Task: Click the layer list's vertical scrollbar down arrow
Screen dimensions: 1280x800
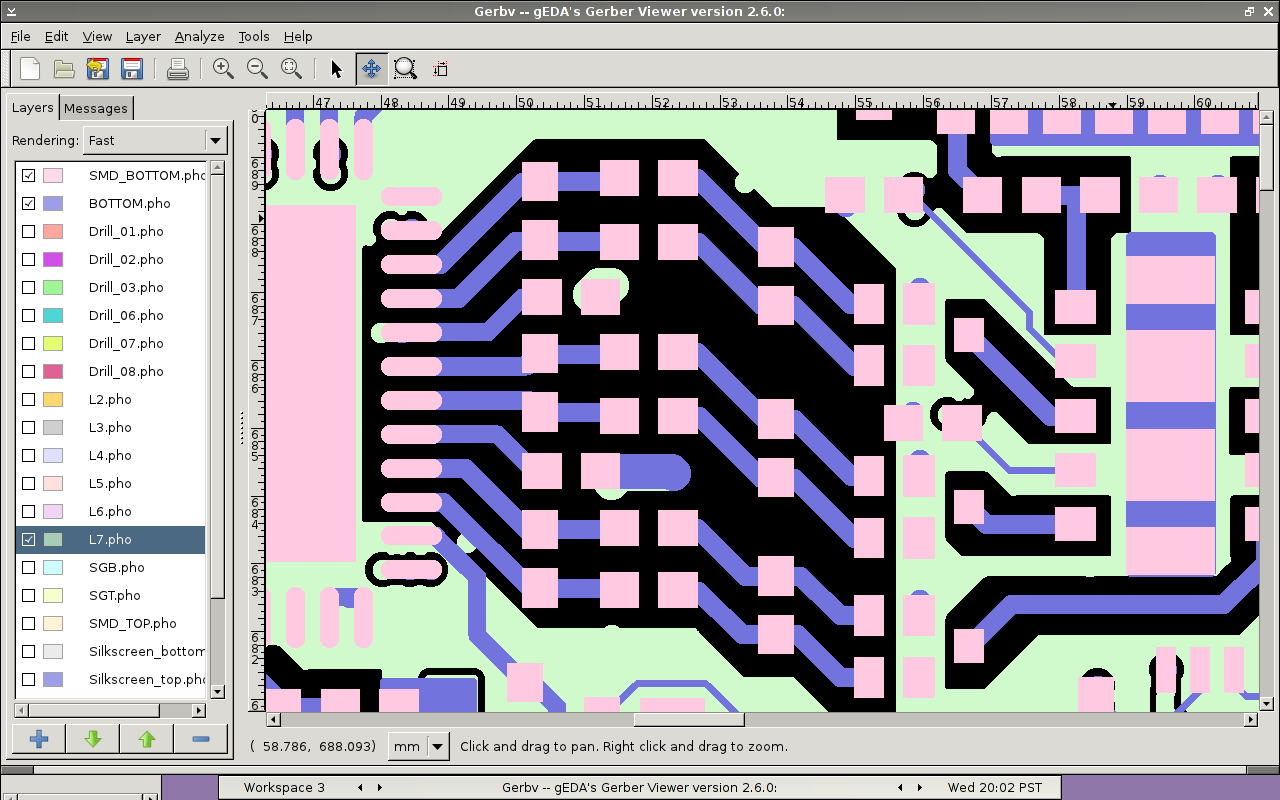Action: coord(217,691)
